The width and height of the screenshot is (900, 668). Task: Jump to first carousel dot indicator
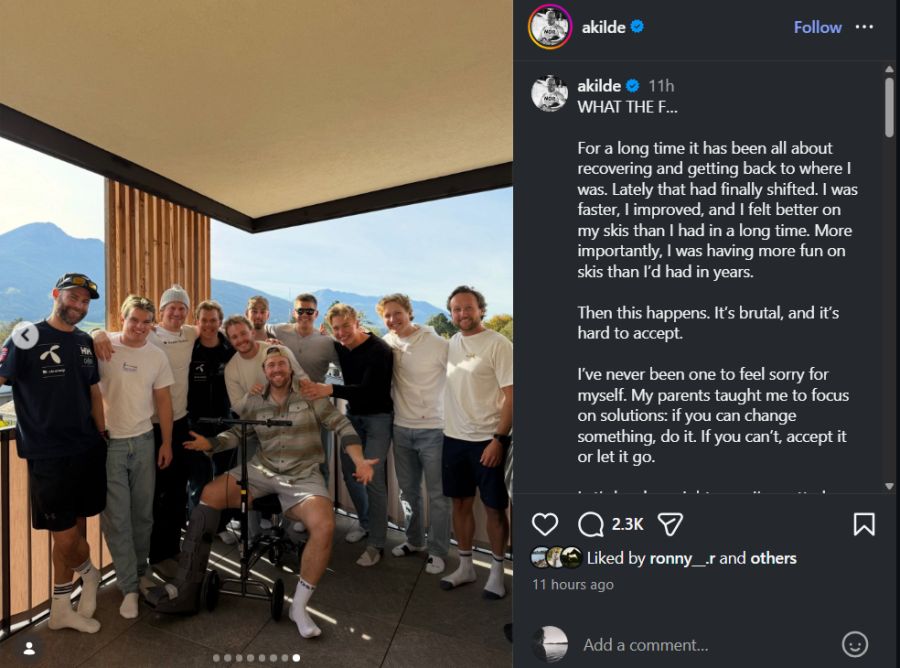[216, 658]
